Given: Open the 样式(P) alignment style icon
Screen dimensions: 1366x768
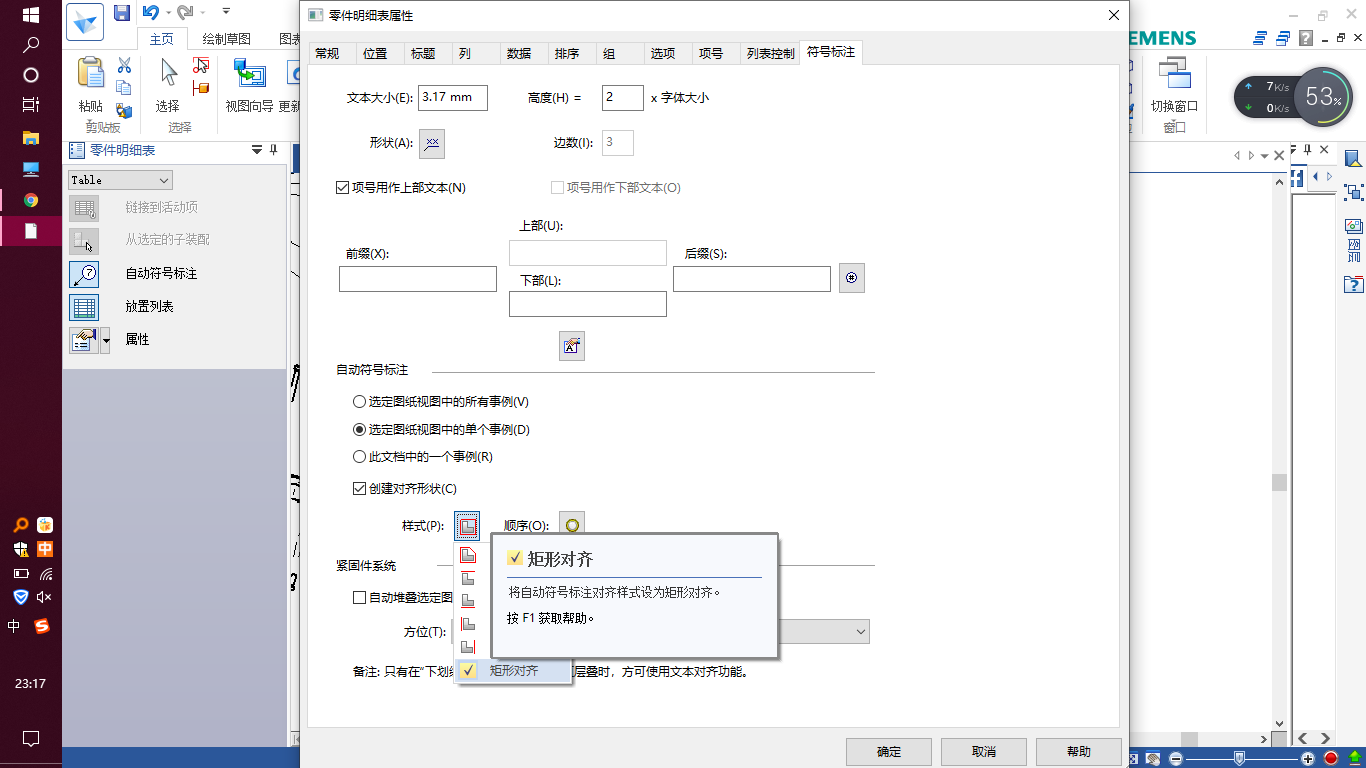Looking at the screenshot, I should pyautogui.click(x=465, y=524).
